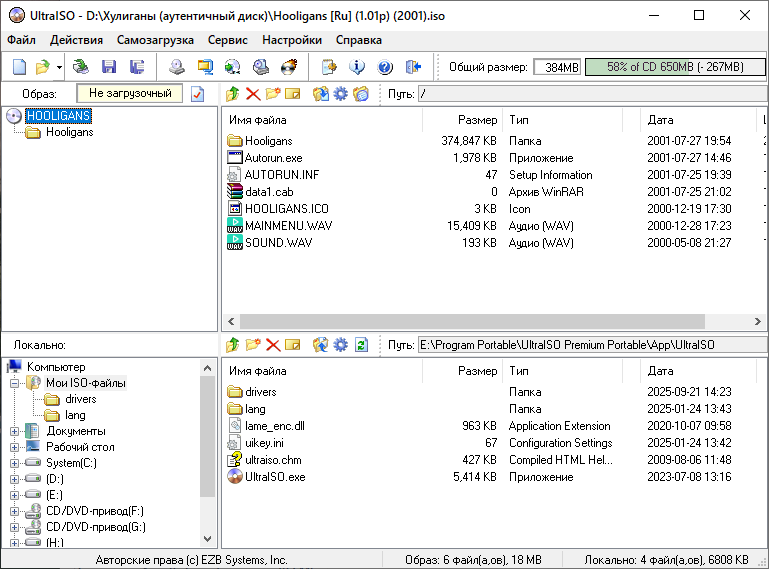Click the local tree vertical scrollbar thumb
This screenshot has width=769, height=569.
coord(207,436)
